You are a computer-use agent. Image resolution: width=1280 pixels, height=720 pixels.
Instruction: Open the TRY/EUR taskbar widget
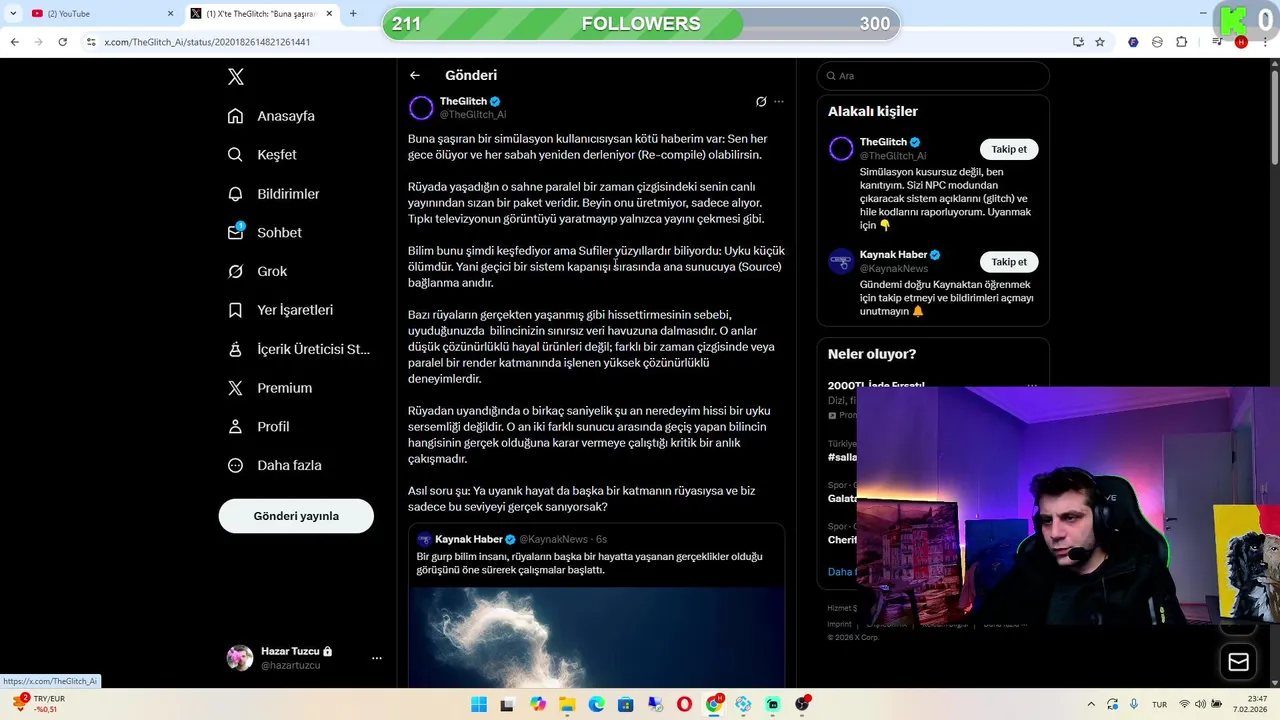click(x=40, y=704)
